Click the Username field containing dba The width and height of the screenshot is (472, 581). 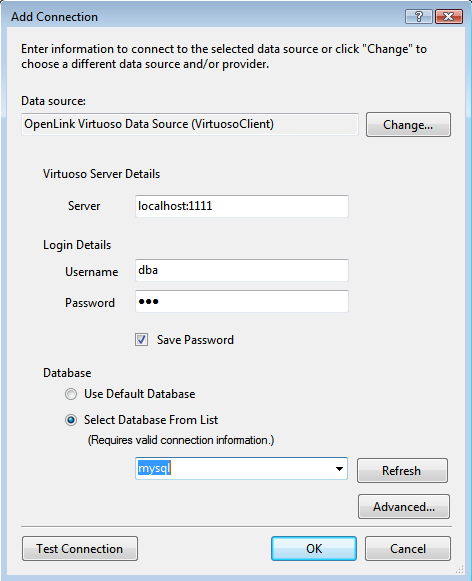(x=242, y=270)
